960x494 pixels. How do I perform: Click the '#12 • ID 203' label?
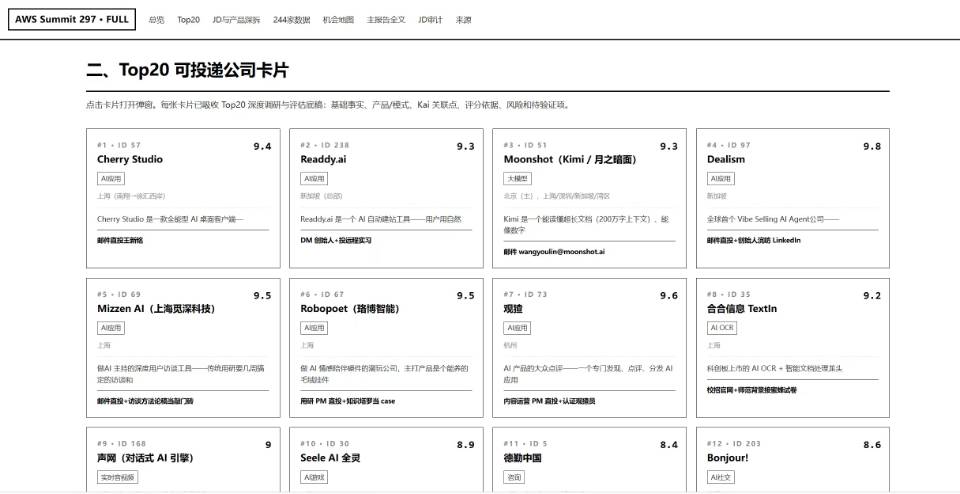733,444
